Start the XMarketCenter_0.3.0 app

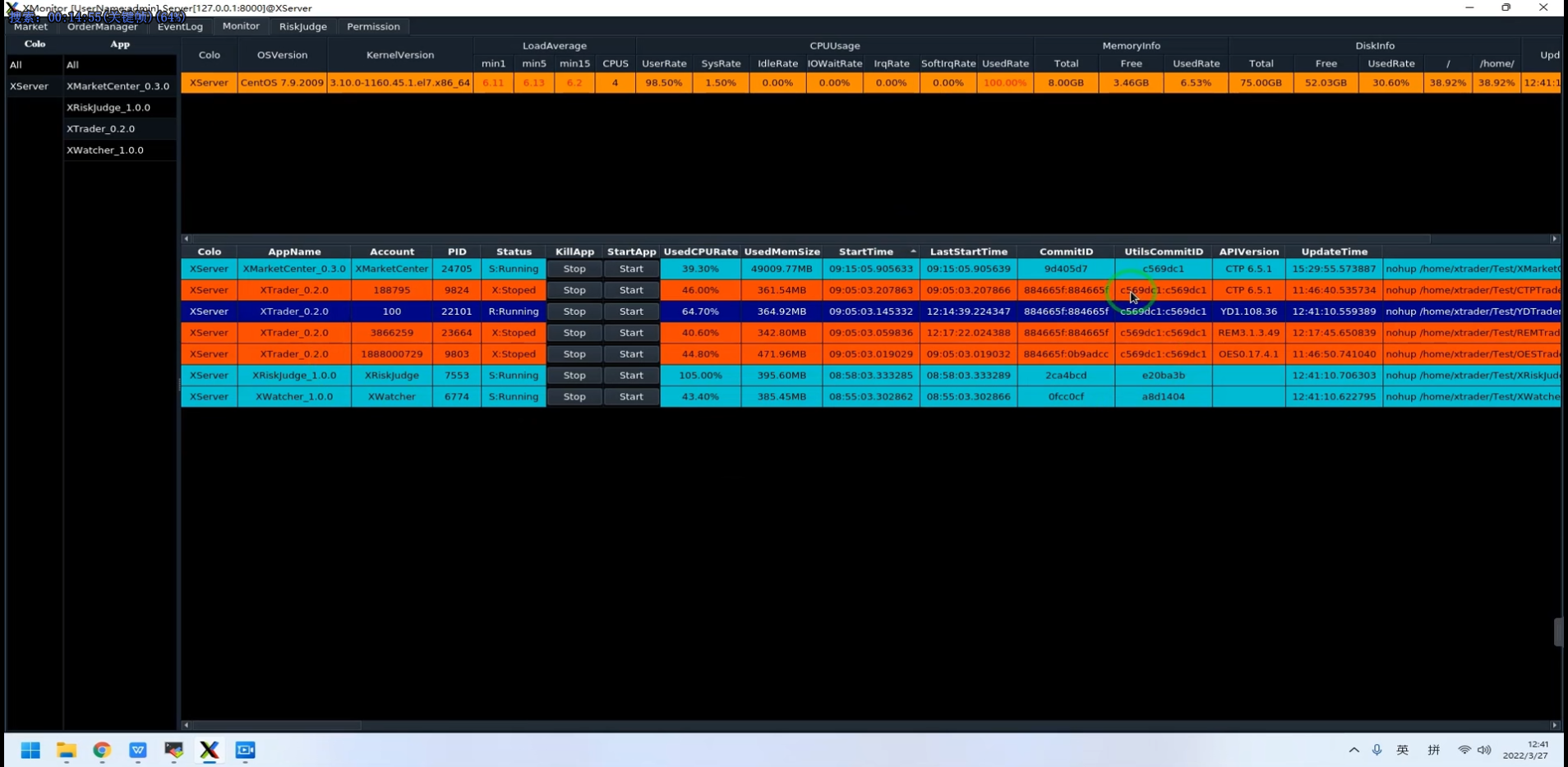coord(631,269)
